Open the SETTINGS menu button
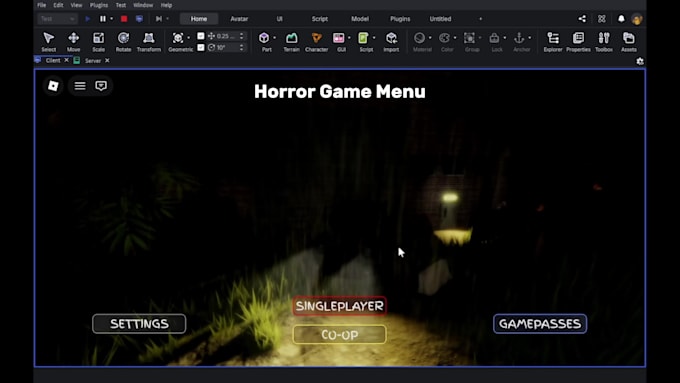The width and height of the screenshot is (680, 383). coord(139,324)
